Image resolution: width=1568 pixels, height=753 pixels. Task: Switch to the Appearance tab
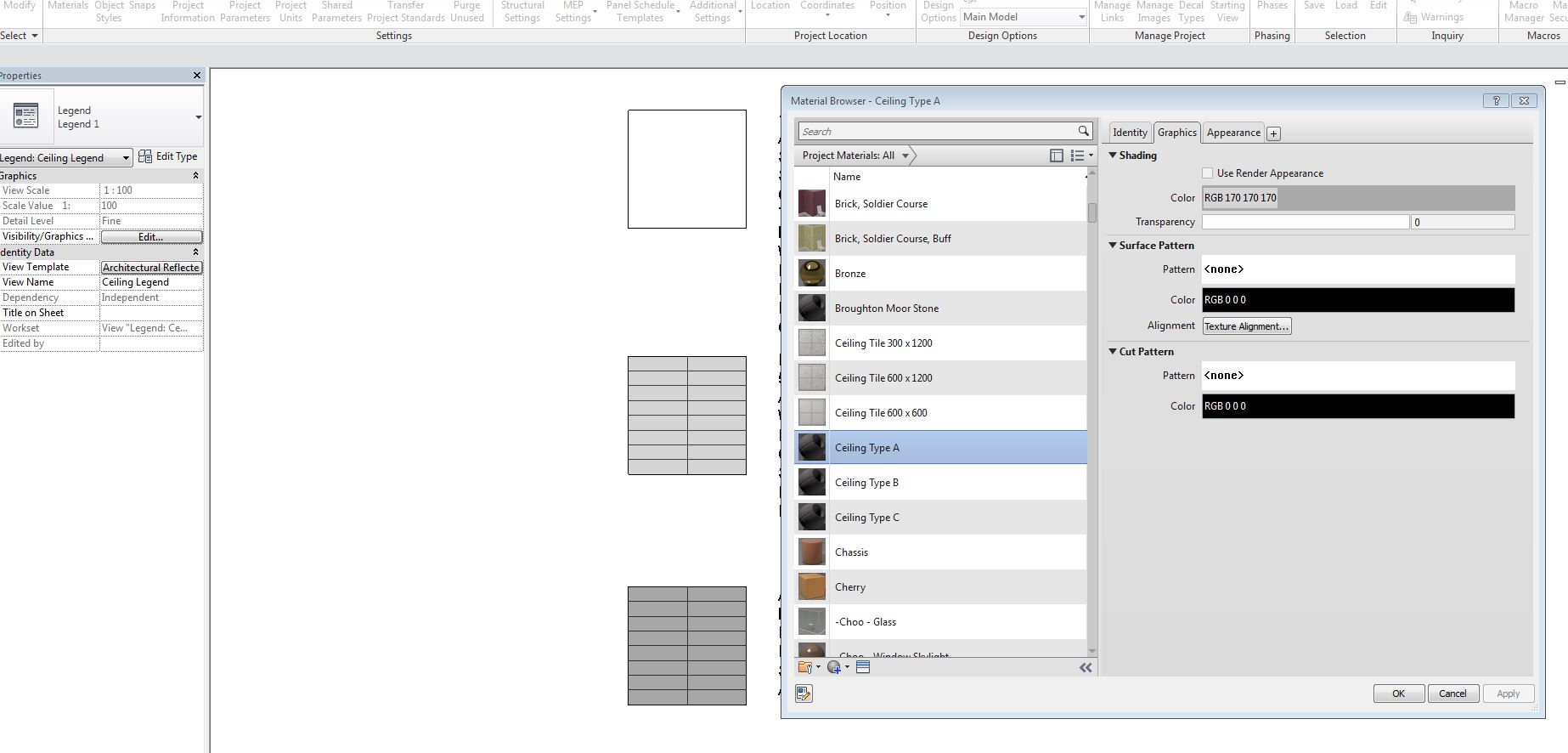coord(1232,133)
